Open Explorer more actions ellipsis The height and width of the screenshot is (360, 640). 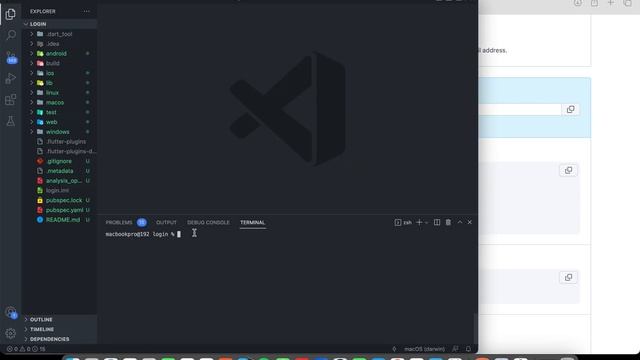click(87, 11)
